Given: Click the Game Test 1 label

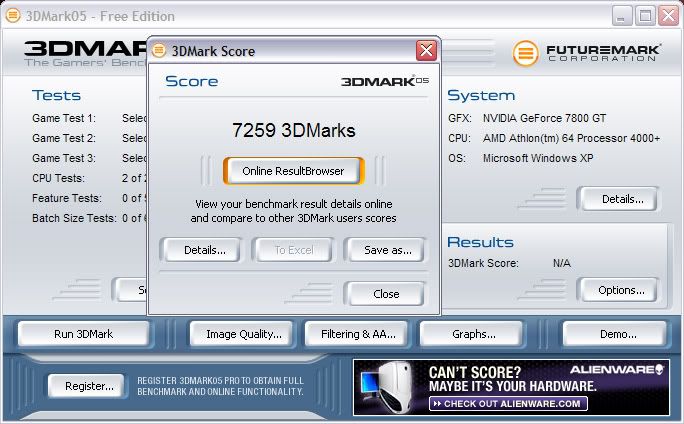Looking at the screenshot, I should point(64,118).
